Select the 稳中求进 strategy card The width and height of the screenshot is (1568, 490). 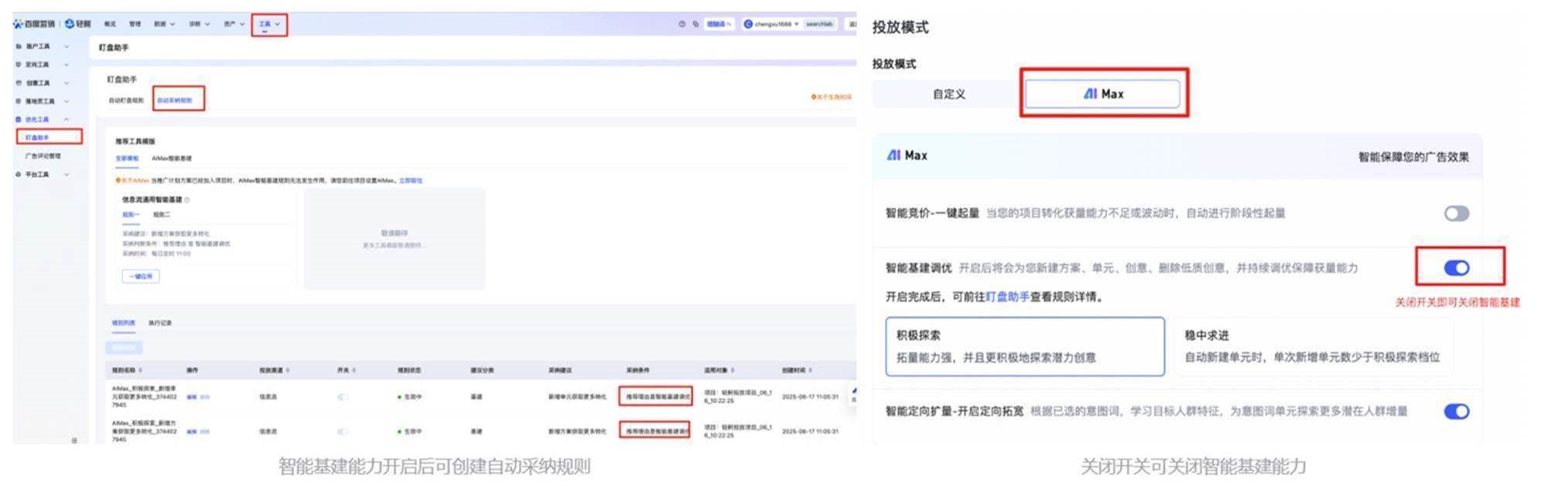click(x=1312, y=346)
